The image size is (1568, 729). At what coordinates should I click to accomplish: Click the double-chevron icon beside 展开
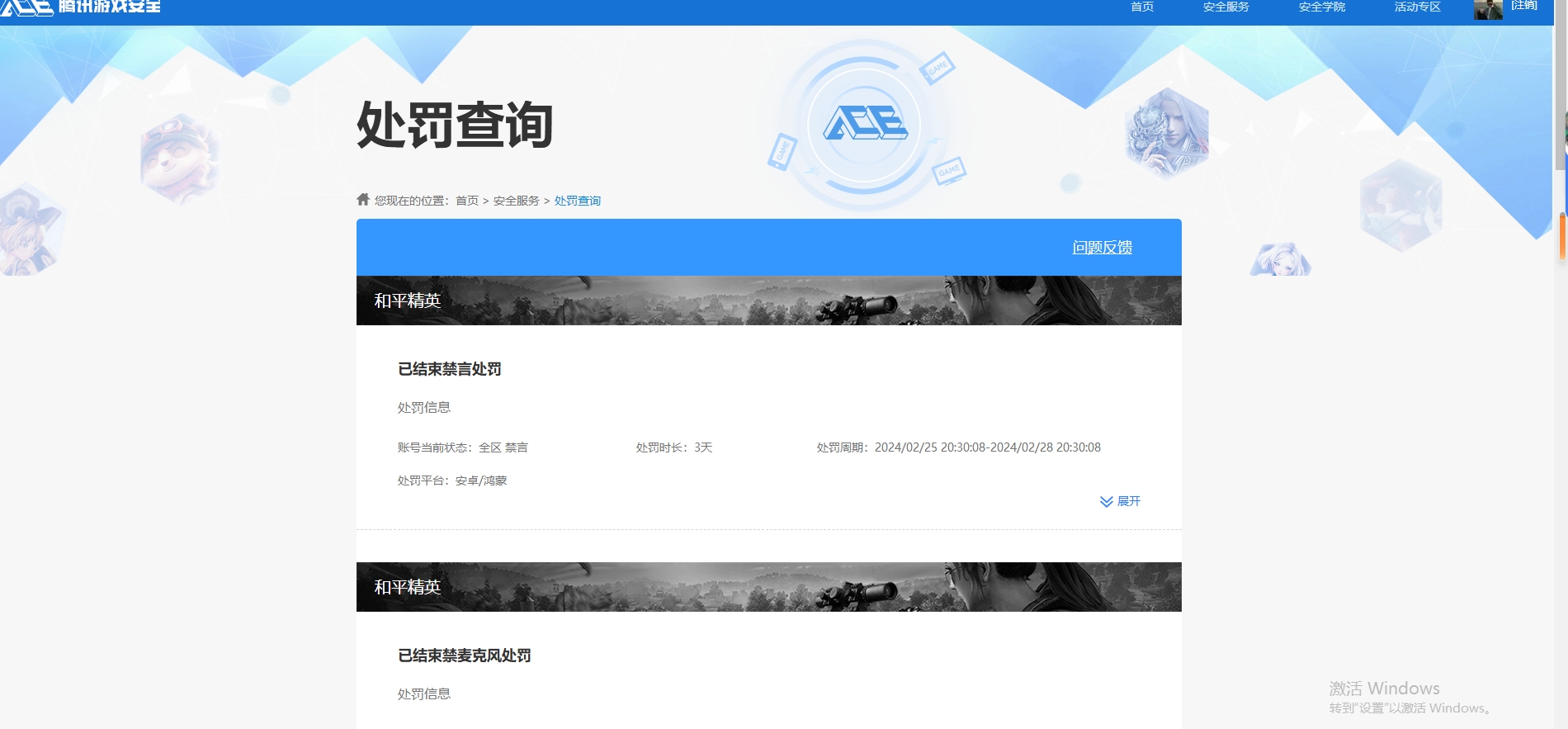point(1107,502)
